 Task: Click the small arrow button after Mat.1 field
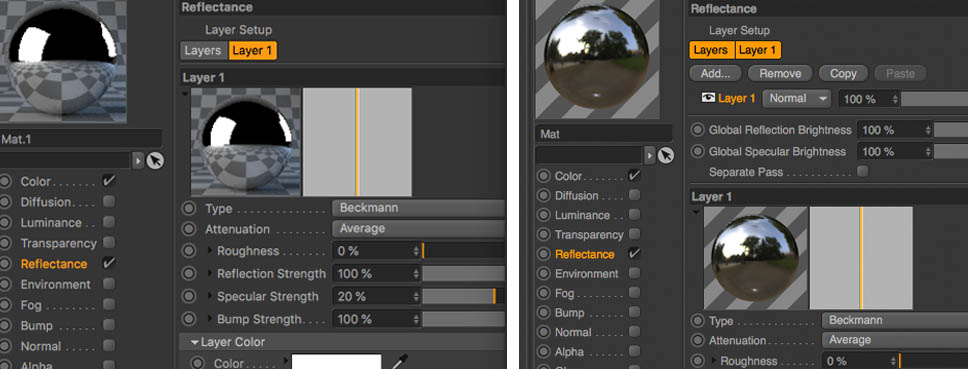pyautogui.click(x=138, y=161)
